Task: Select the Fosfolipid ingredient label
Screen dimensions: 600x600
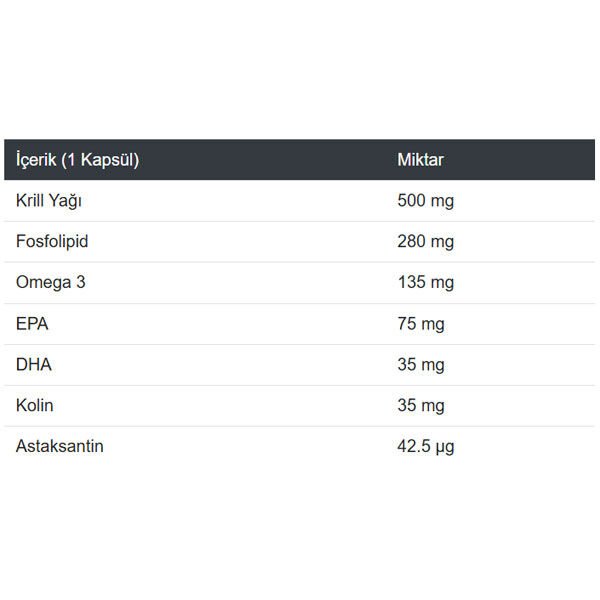Action: tap(59, 242)
